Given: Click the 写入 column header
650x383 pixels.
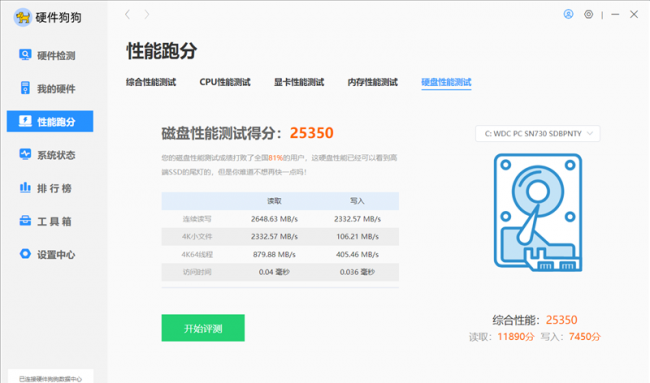Looking at the screenshot, I should tap(357, 201).
